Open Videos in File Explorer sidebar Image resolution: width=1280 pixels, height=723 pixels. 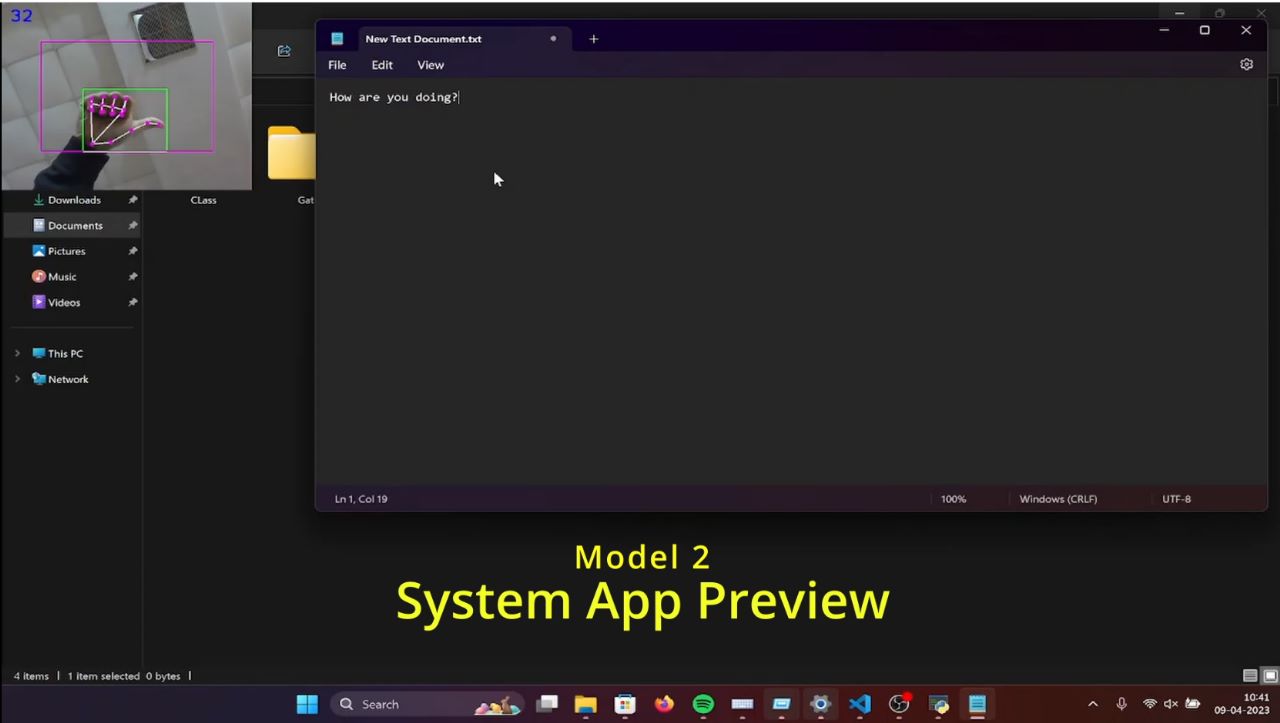tap(62, 302)
